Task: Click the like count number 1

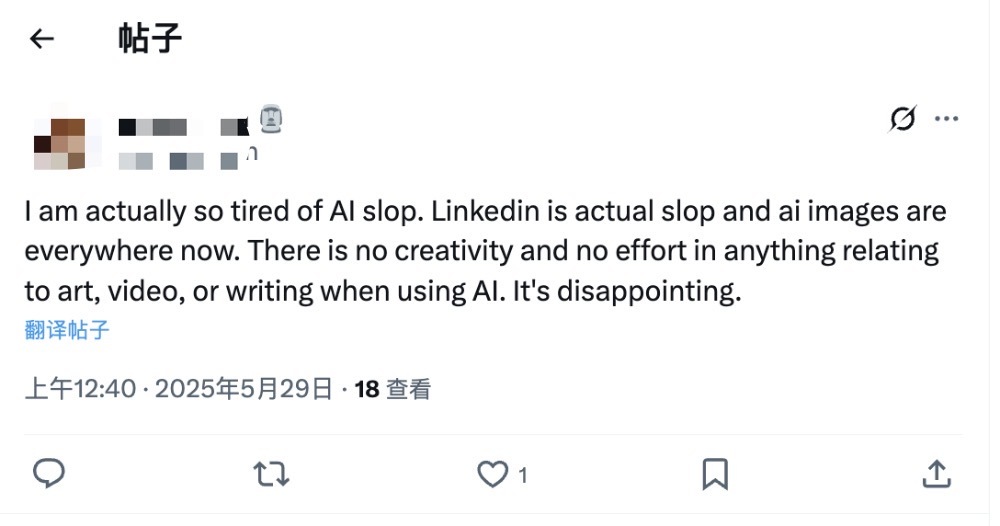Action: 523,475
